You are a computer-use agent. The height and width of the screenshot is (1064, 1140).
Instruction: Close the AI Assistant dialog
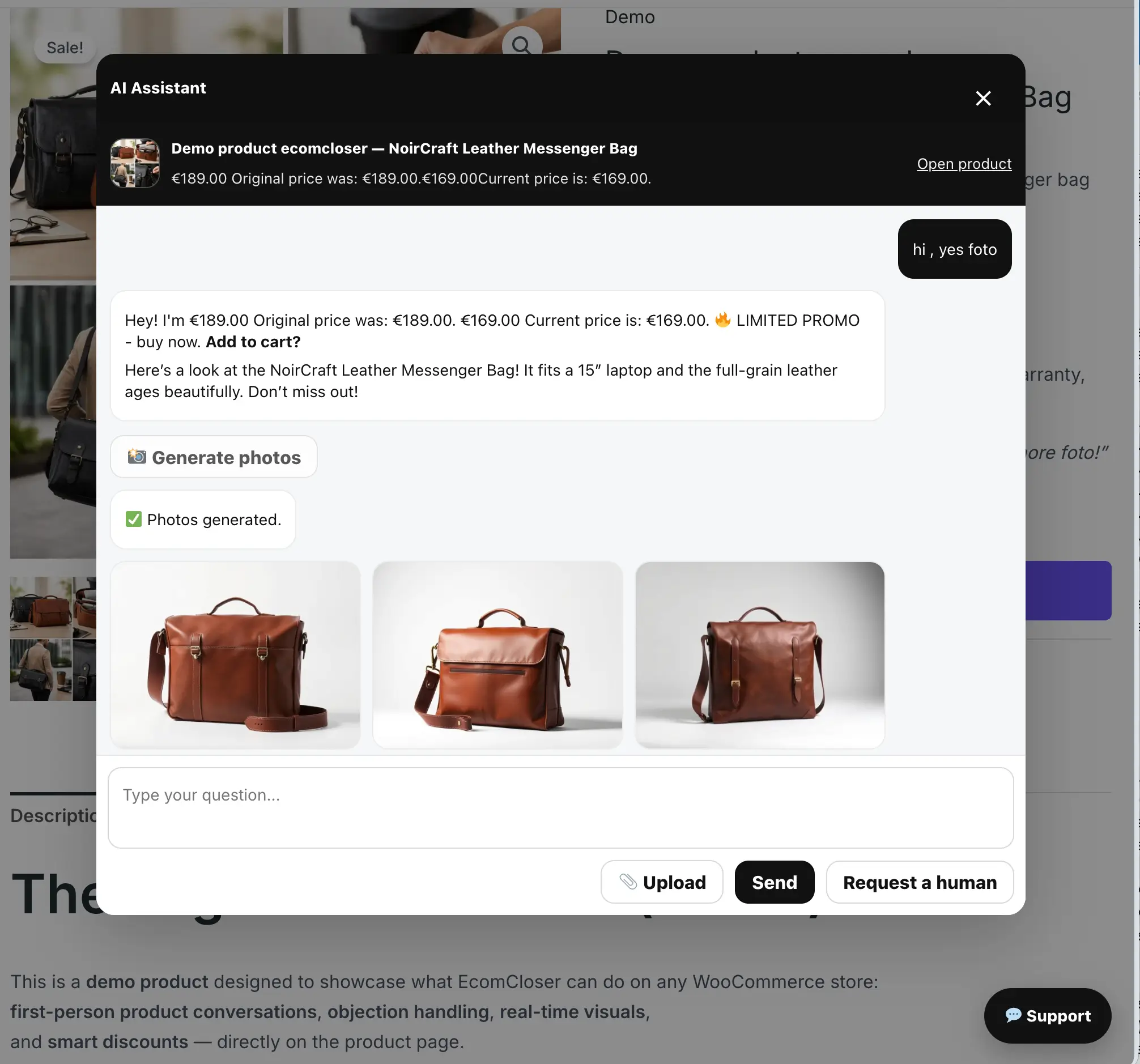point(983,99)
